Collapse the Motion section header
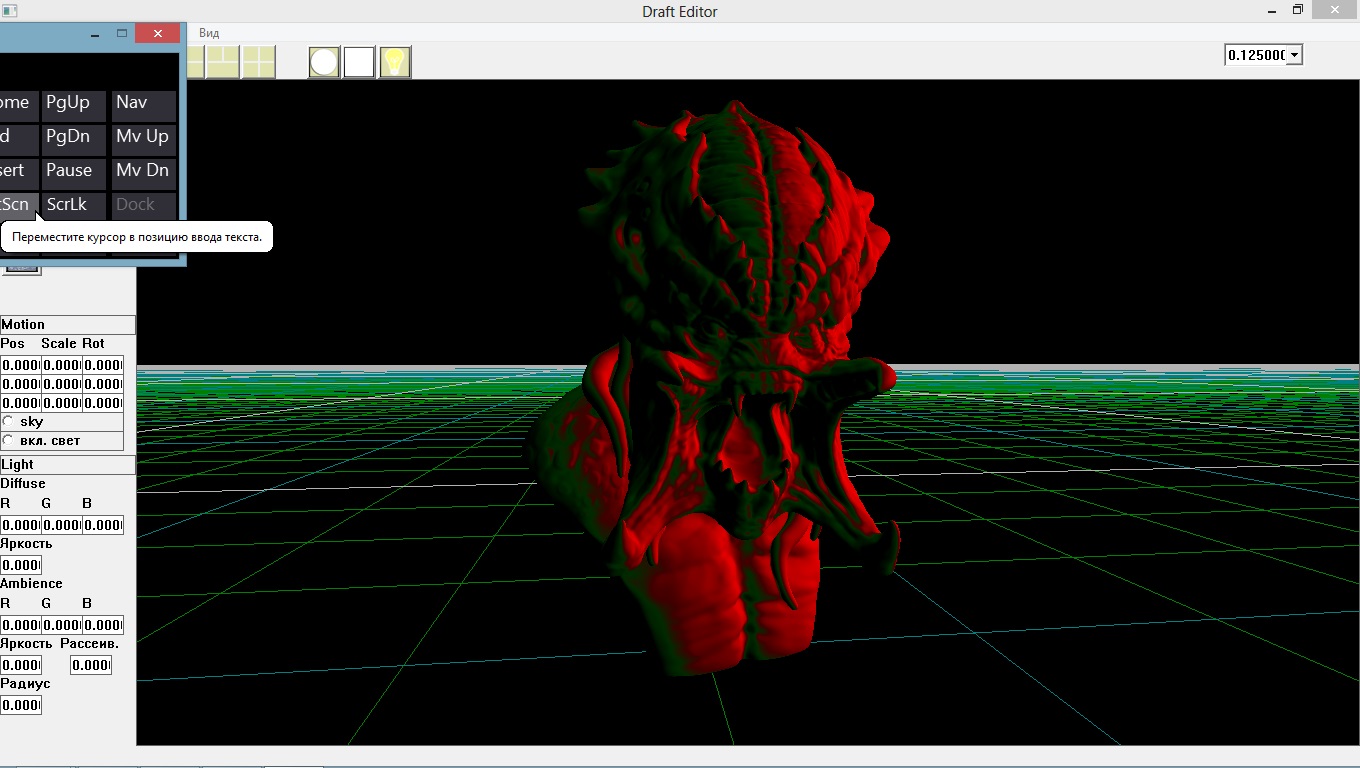Screen dimensions: 1360x768 tap(67, 325)
